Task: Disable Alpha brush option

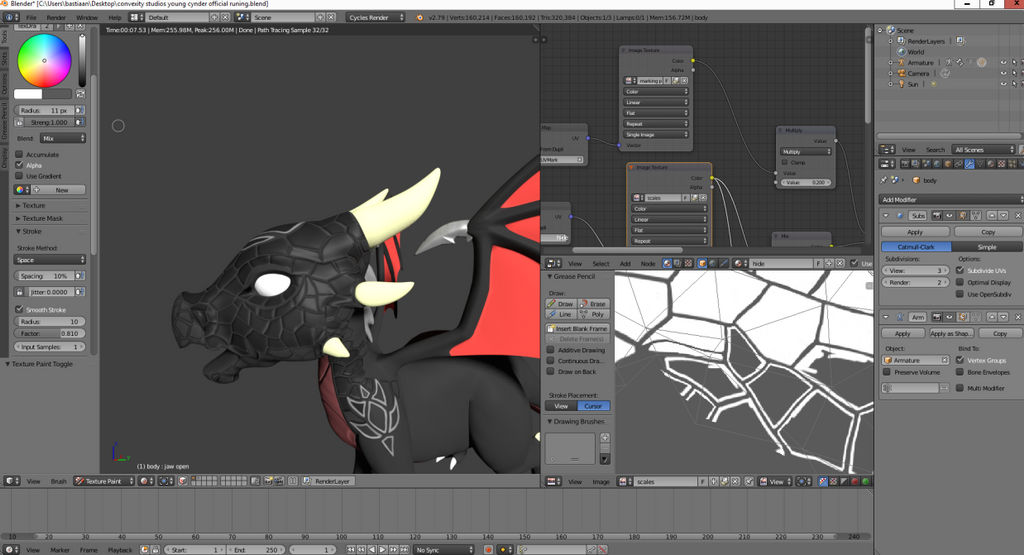Action: (19, 165)
